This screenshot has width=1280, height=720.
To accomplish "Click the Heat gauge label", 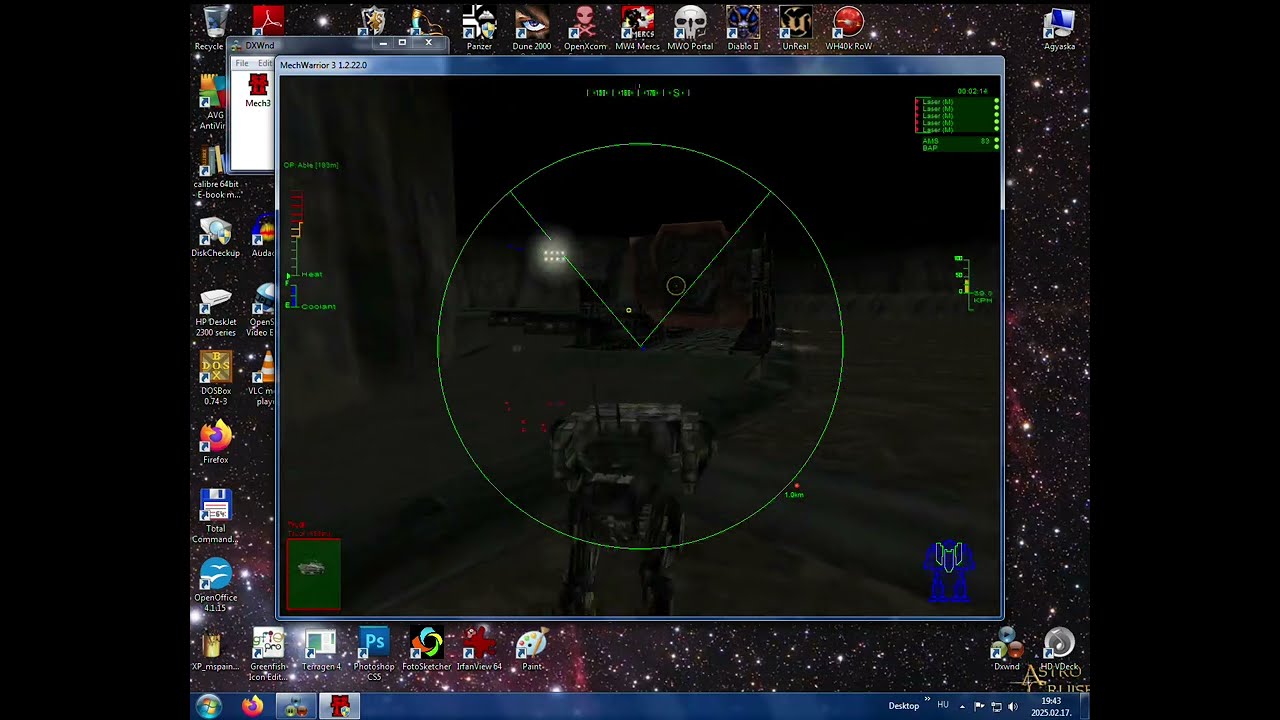I will click(312, 274).
